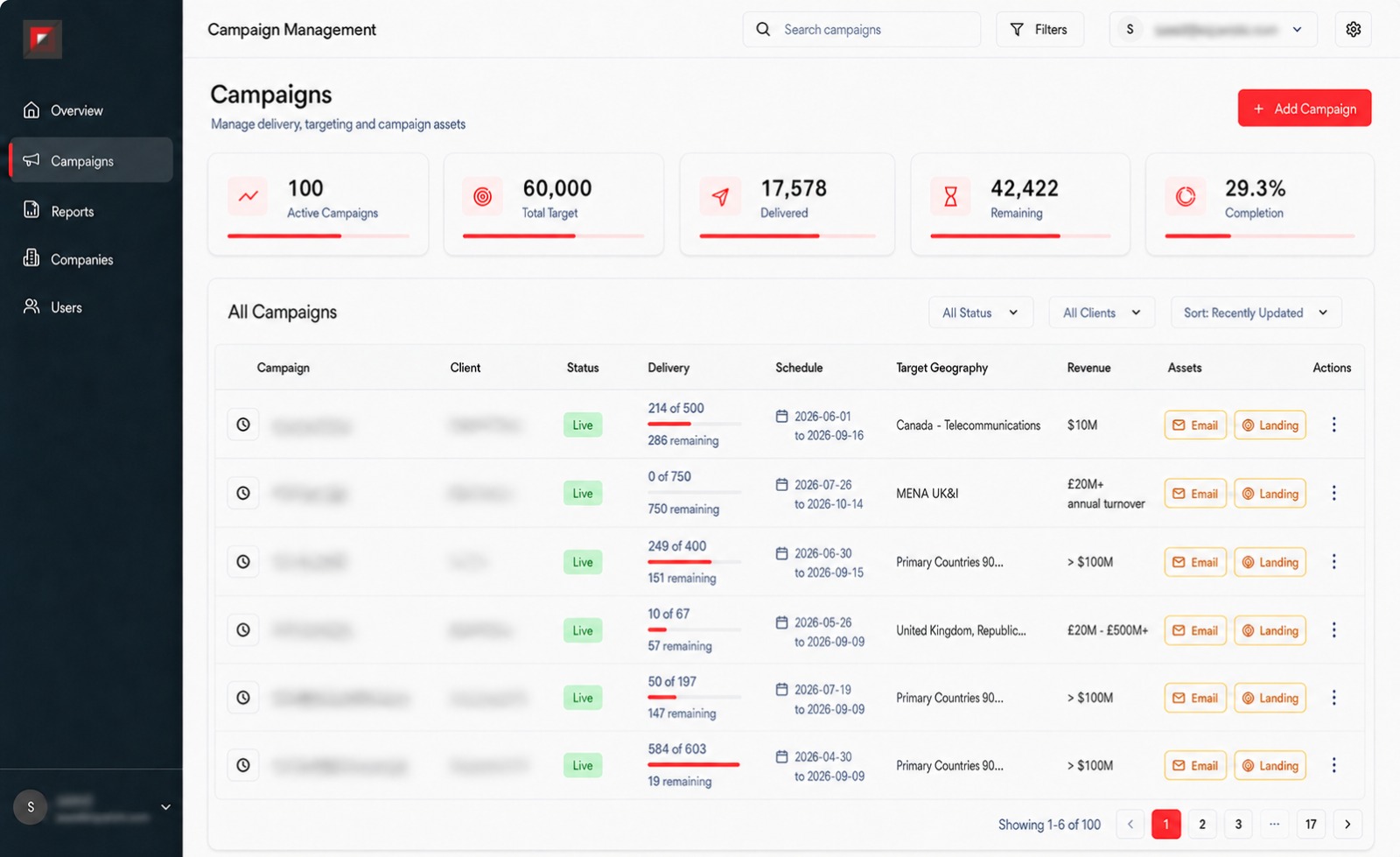The image size is (1400, 857).
Task: Jump to page 17
Action: (x=1311, y=824)
